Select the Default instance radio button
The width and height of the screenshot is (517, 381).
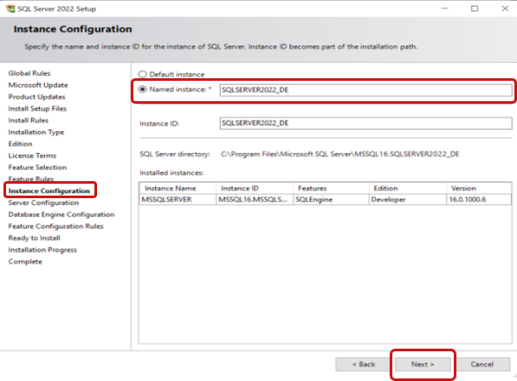143,74
